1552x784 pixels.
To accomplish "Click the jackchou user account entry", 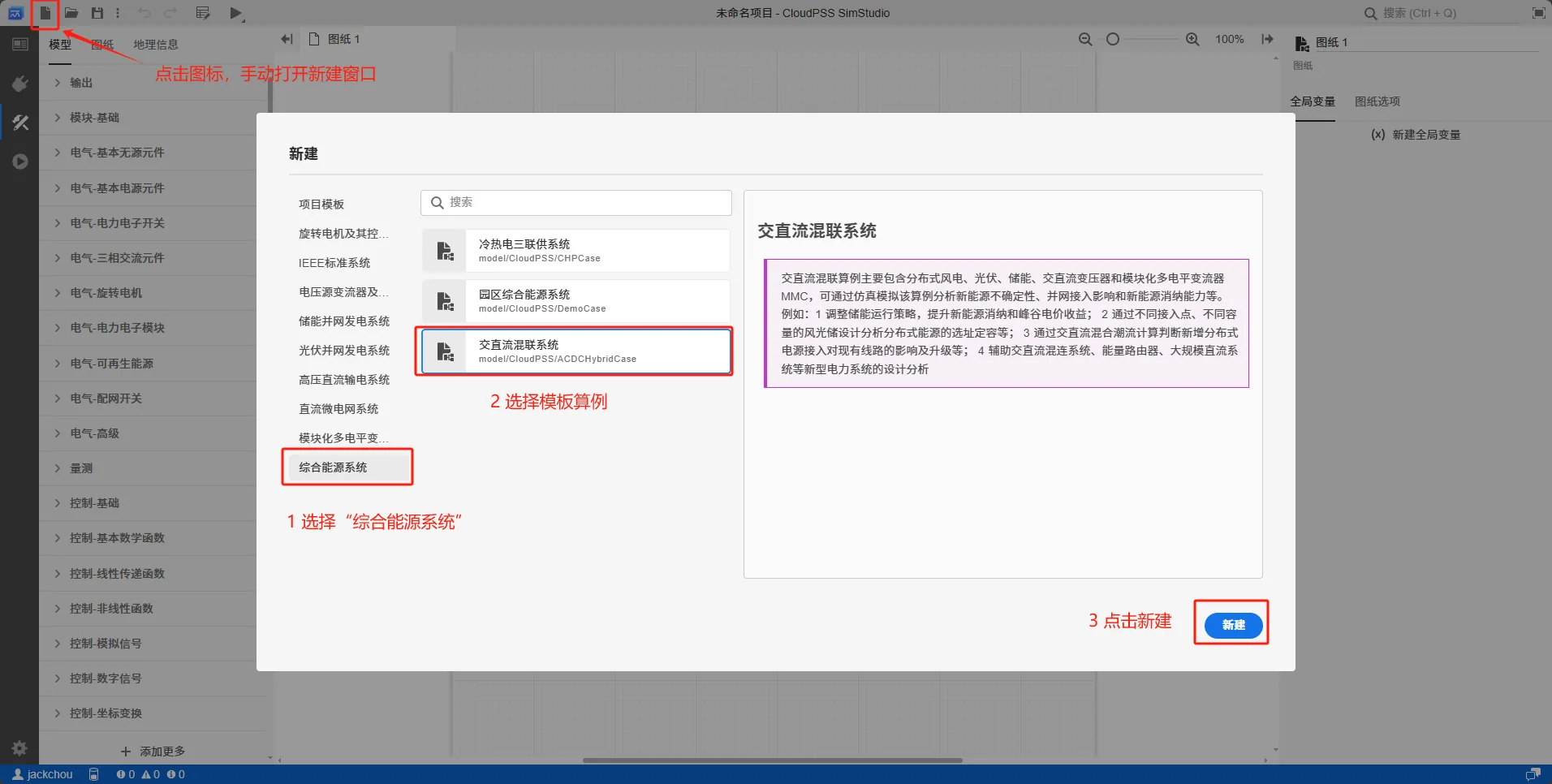I will point(43,774).
